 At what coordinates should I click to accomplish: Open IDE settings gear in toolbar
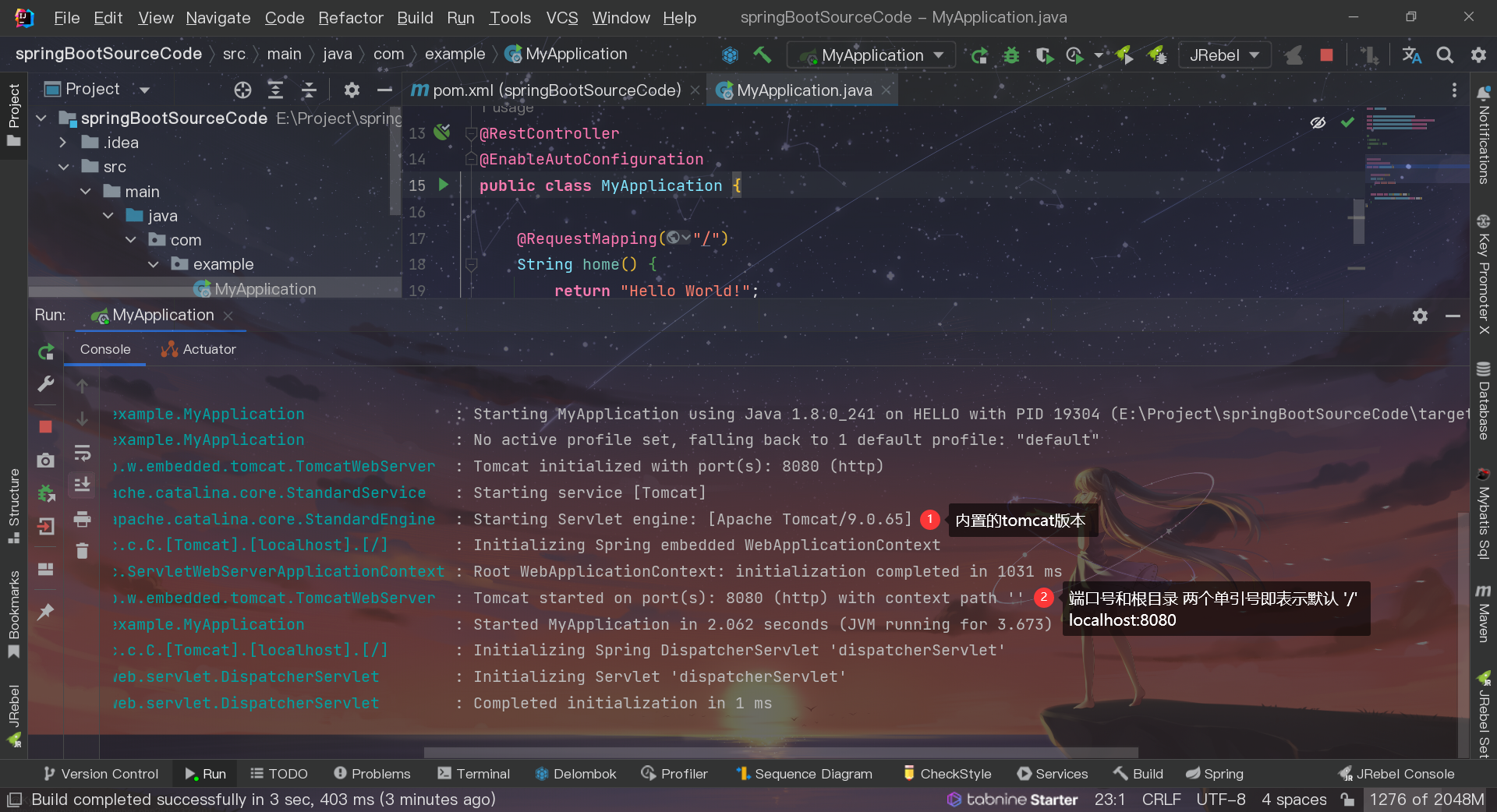click(1478, 55)
